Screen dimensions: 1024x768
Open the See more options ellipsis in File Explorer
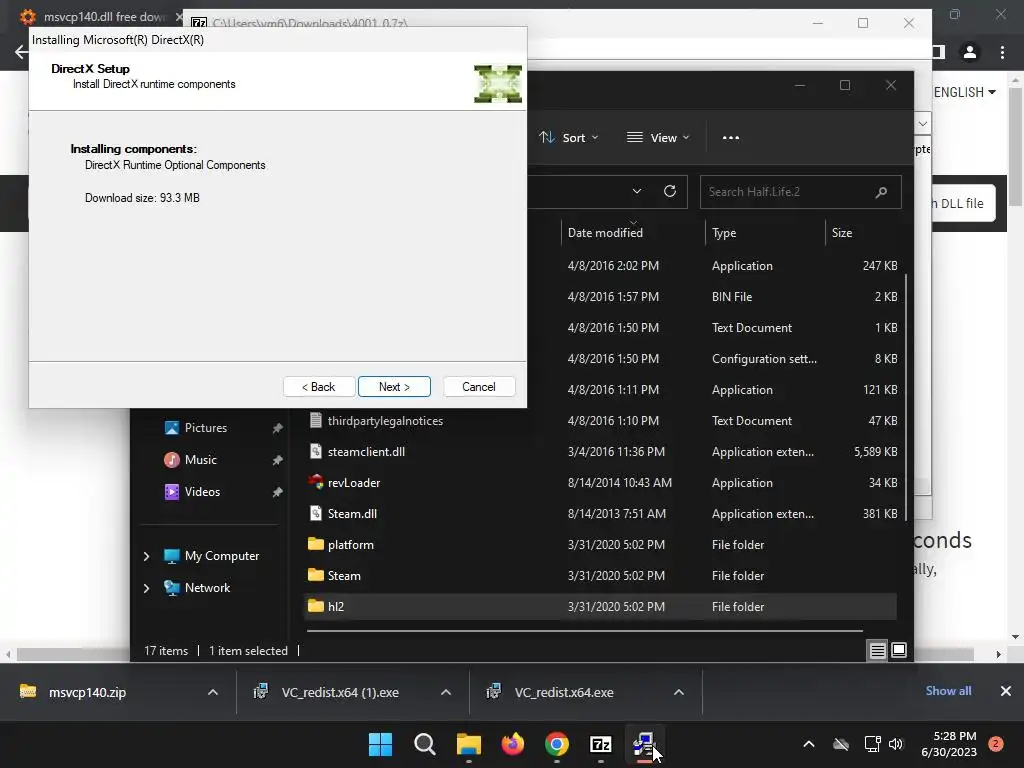click(731, 138)
